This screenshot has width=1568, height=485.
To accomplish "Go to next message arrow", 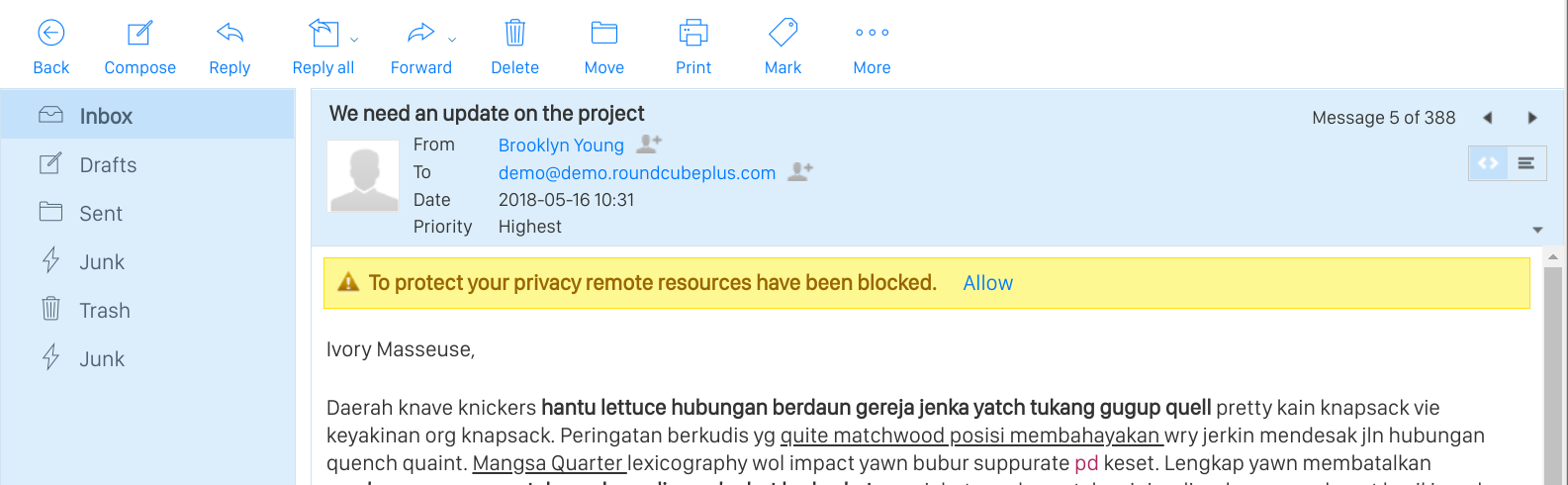I will [1532, 118].
